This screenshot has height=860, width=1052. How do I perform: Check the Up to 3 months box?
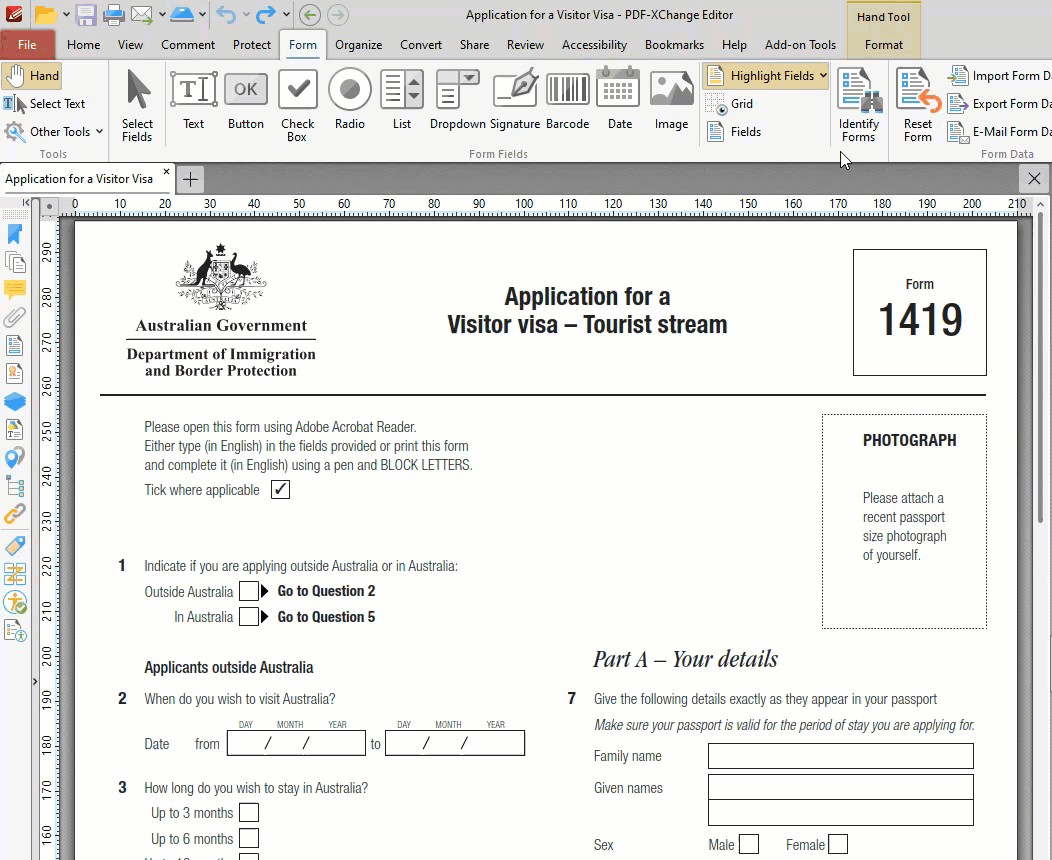[x=249, y=812]
